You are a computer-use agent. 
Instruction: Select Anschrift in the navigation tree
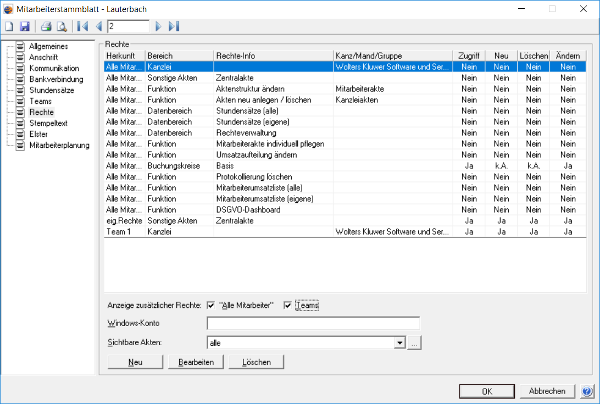(x=44, y=57)
